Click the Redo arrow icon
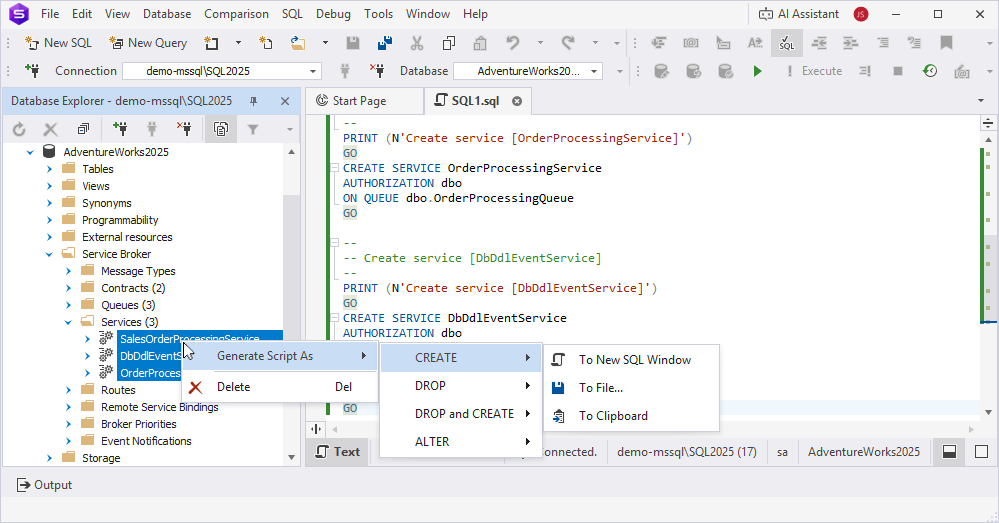 568,43
